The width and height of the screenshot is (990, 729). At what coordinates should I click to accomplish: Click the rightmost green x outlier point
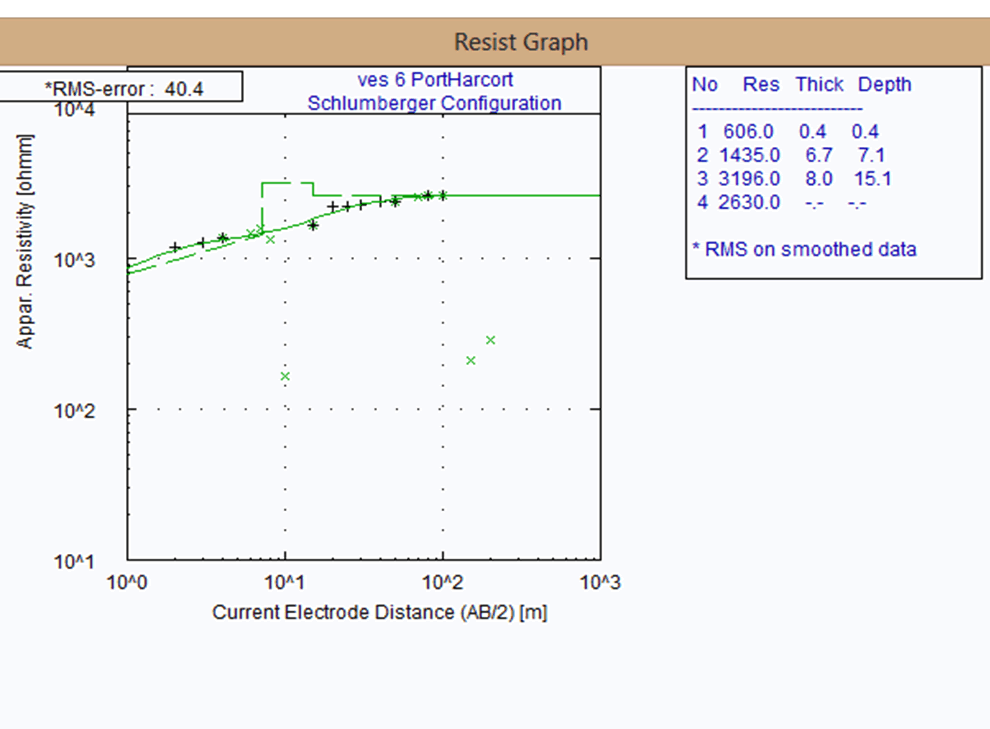(x=490, y=340)
